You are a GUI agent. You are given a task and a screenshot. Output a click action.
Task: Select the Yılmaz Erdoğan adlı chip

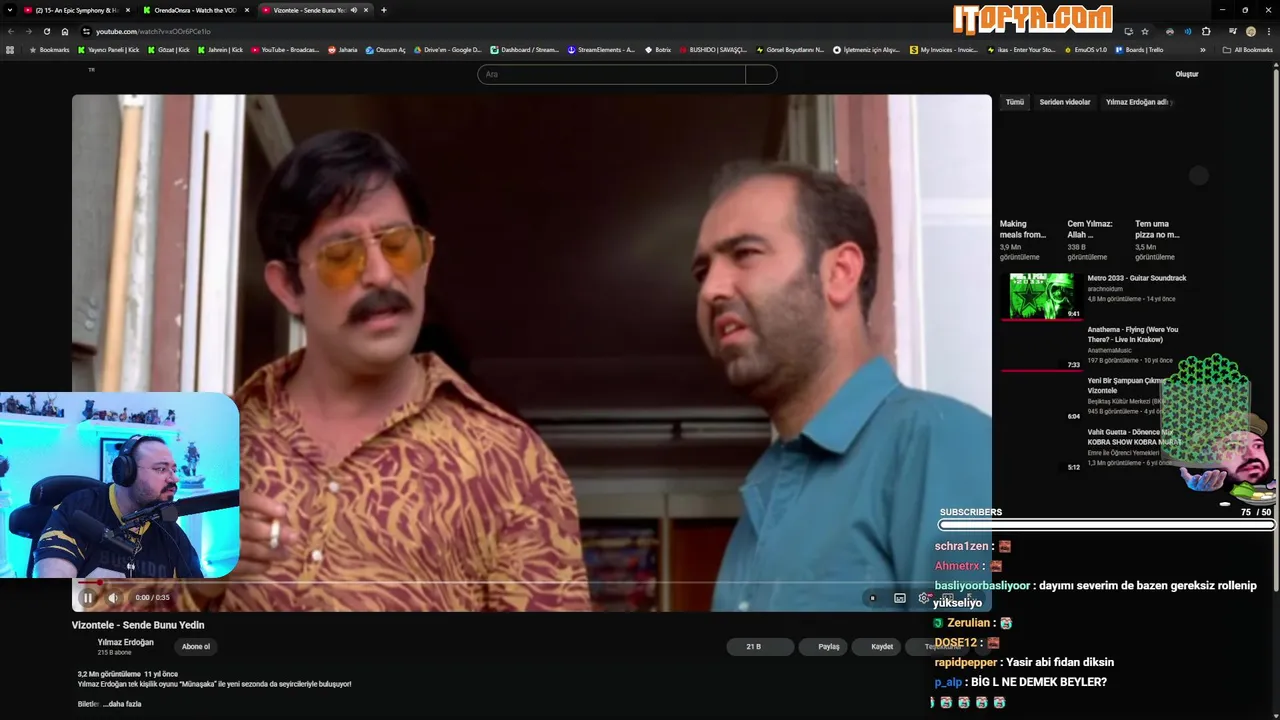pos(1137,102)
